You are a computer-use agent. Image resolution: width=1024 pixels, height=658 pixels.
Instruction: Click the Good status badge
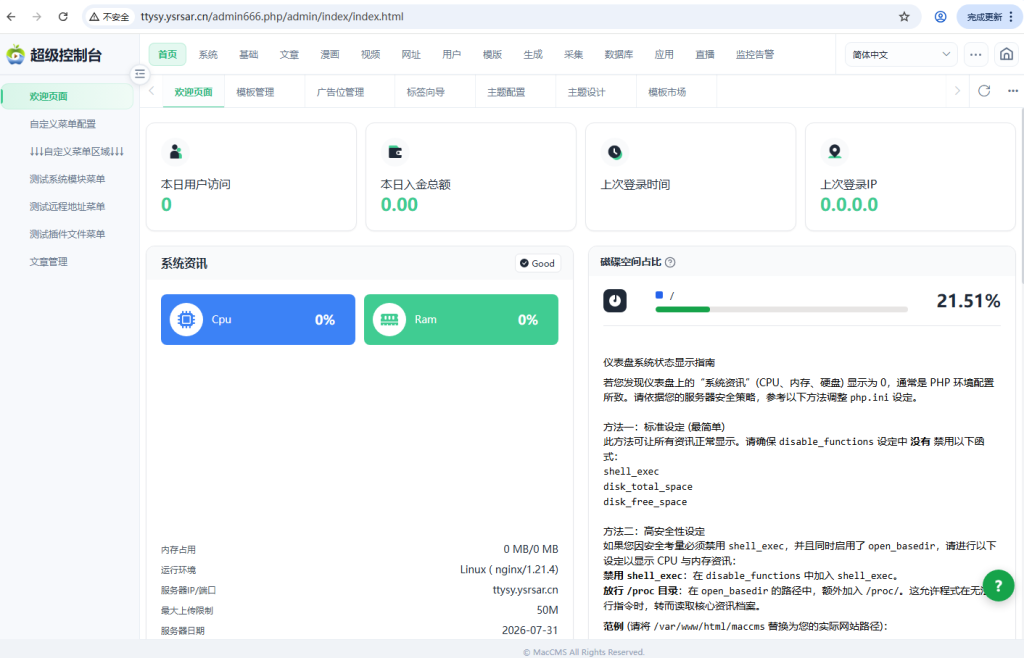point(537,263)
